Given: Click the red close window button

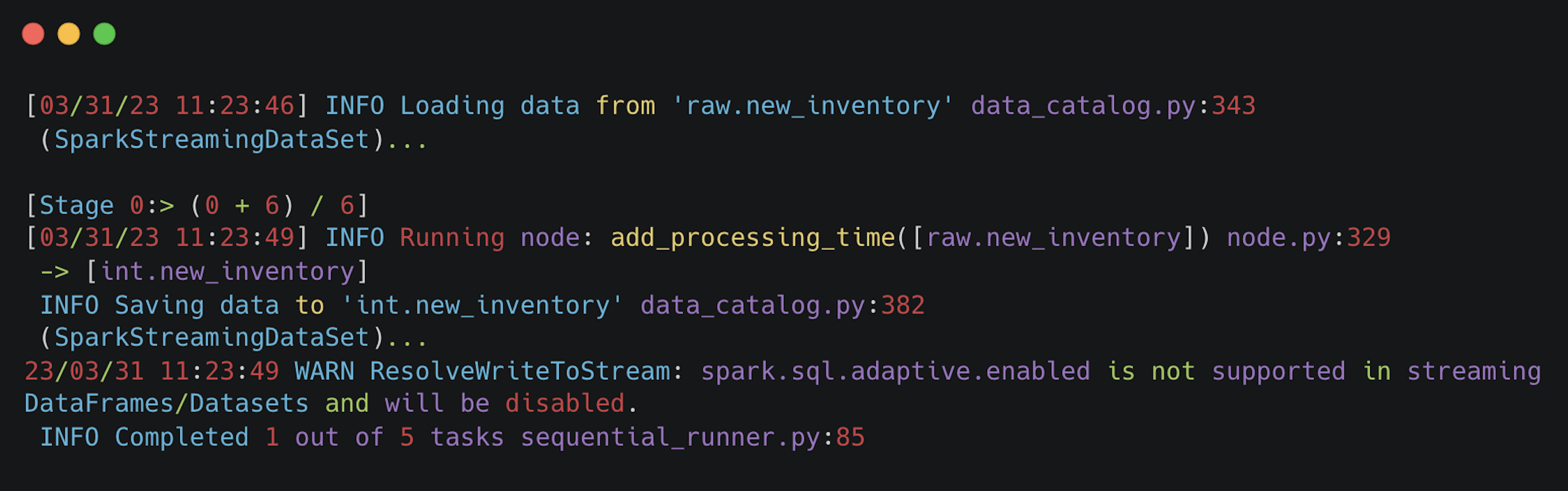Looking at the screenshot, I should pos(33,34).
